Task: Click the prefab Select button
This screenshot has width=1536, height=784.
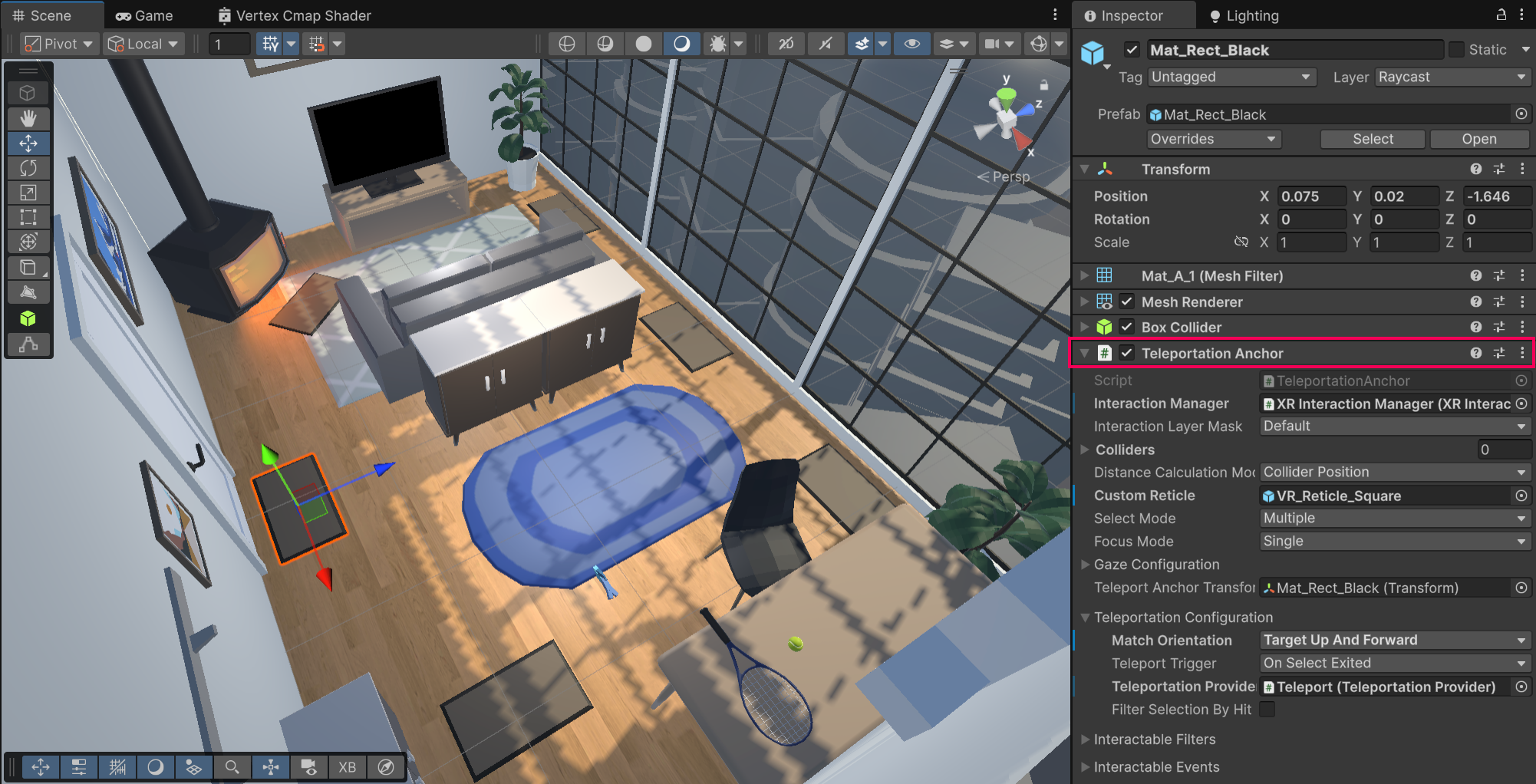Action: point(1372,139)
